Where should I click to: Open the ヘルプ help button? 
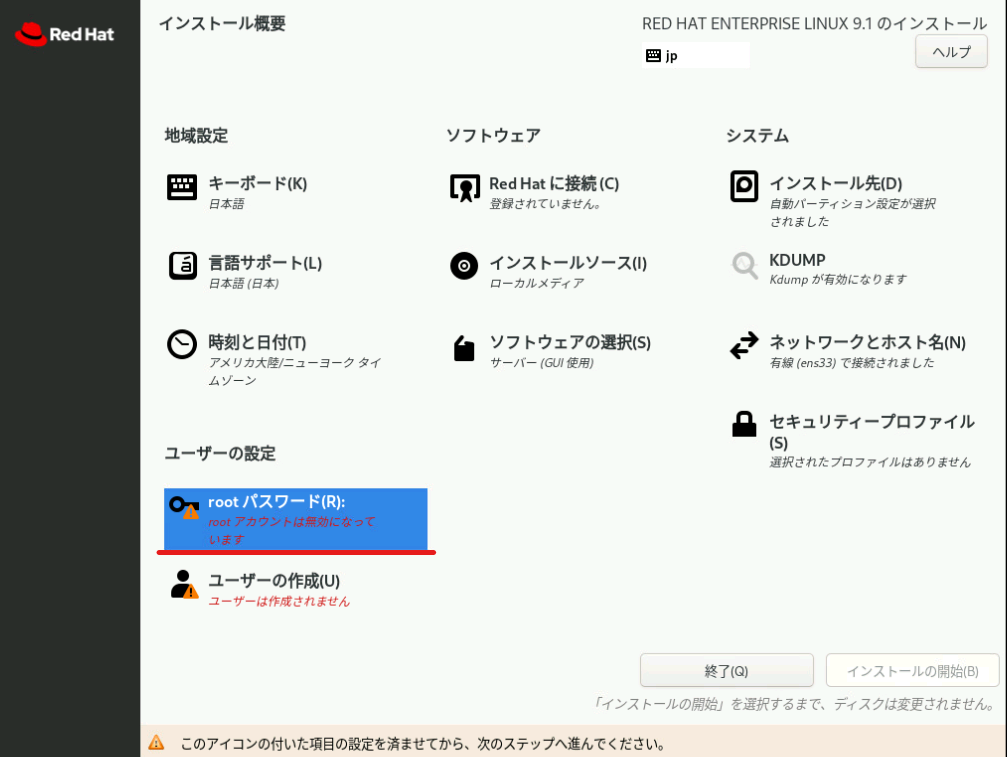[951, 52]
